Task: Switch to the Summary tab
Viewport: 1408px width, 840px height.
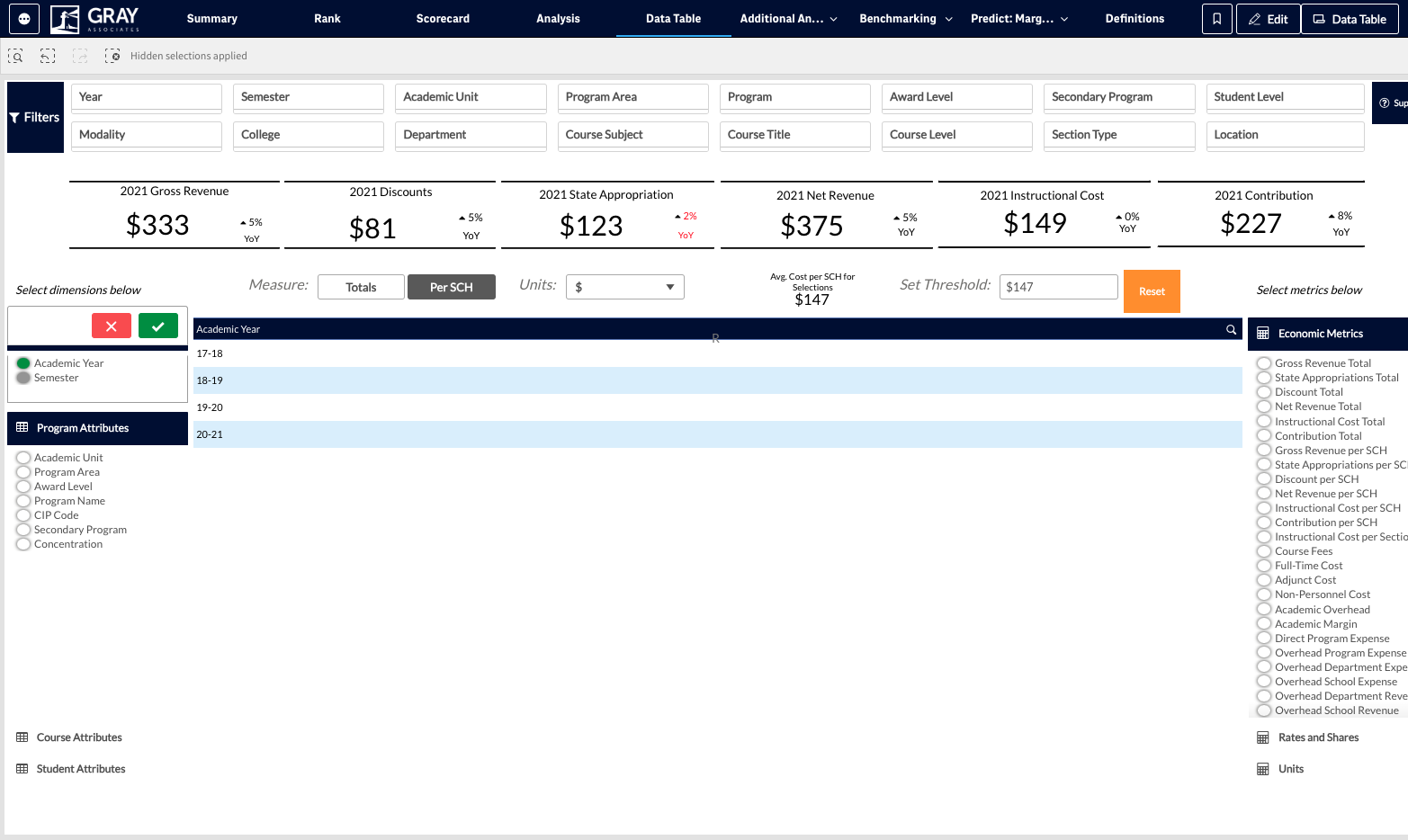Action: 212,19
